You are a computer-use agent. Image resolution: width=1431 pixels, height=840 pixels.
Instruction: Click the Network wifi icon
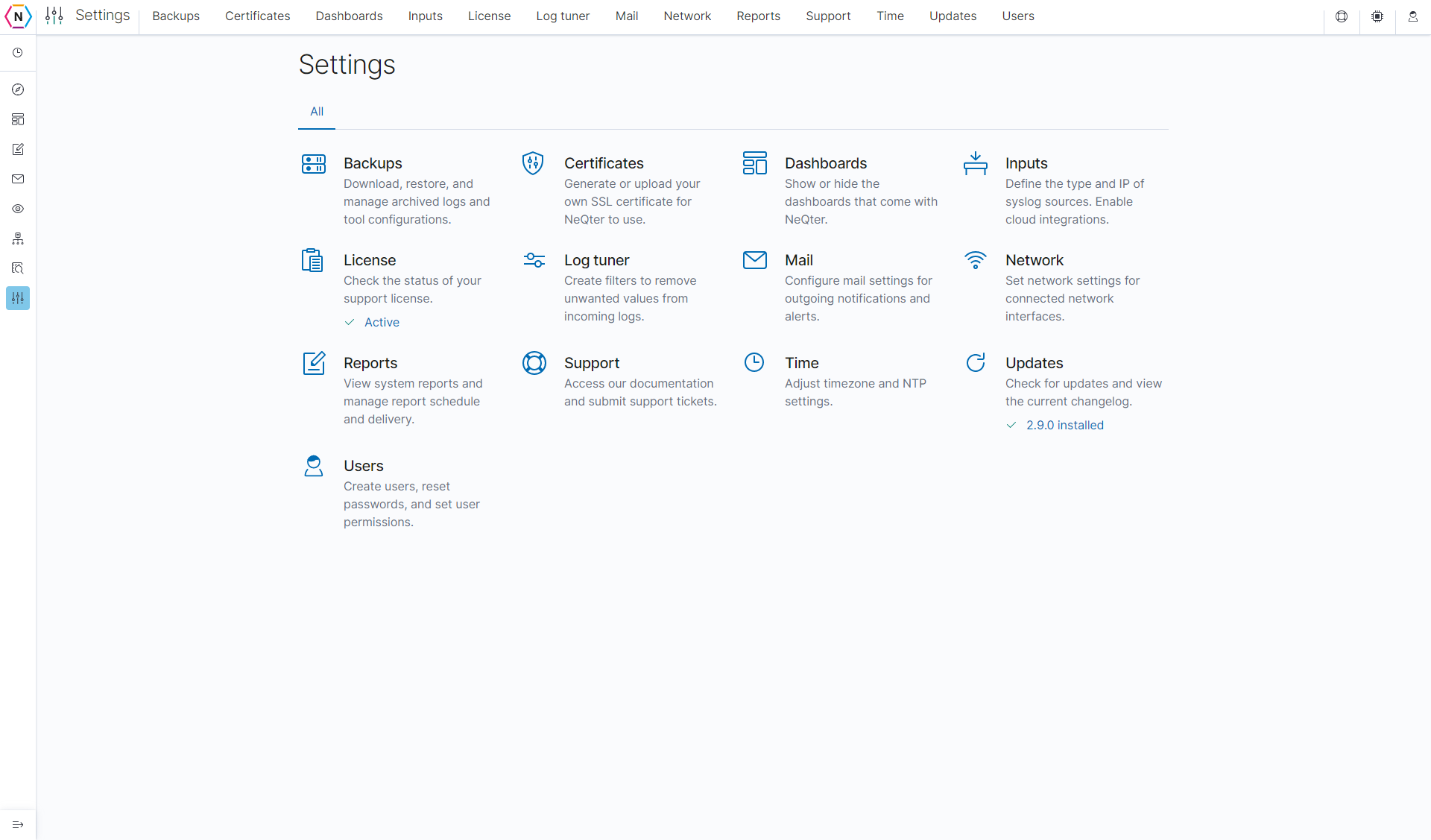pos(976,260)
